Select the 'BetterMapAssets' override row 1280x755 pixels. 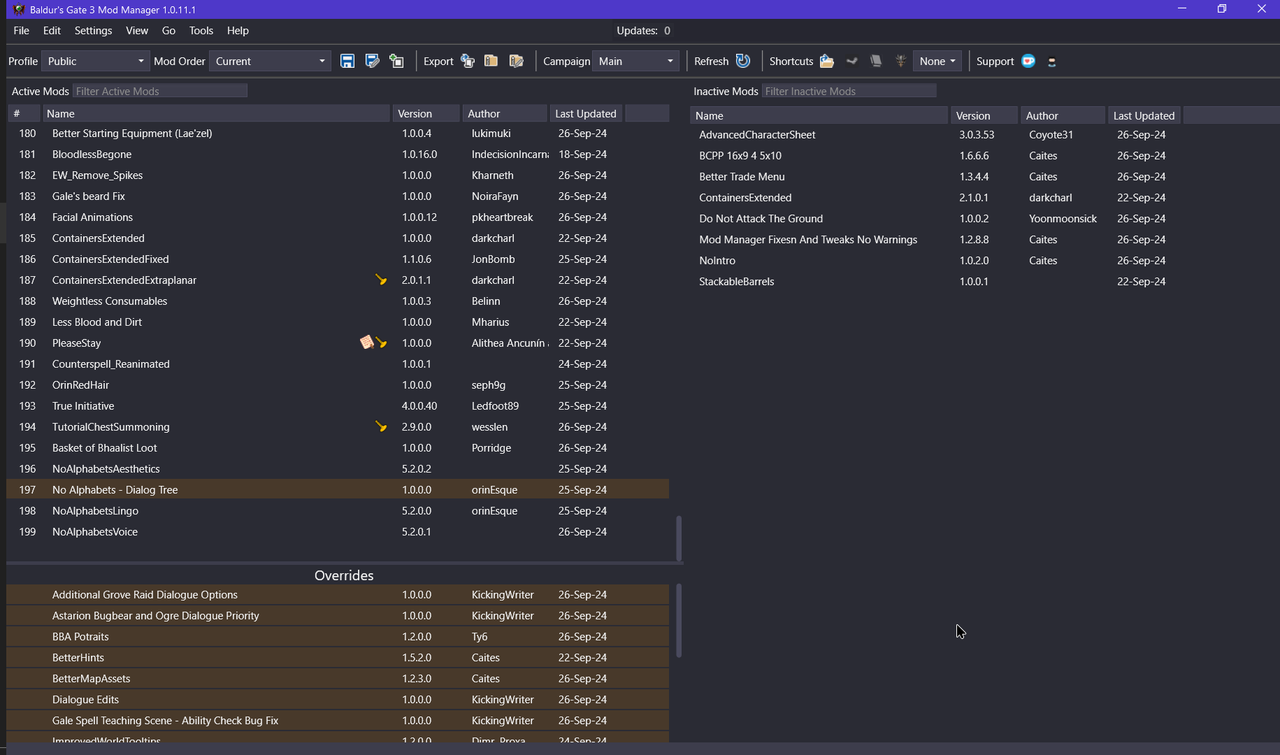point(338,679)
